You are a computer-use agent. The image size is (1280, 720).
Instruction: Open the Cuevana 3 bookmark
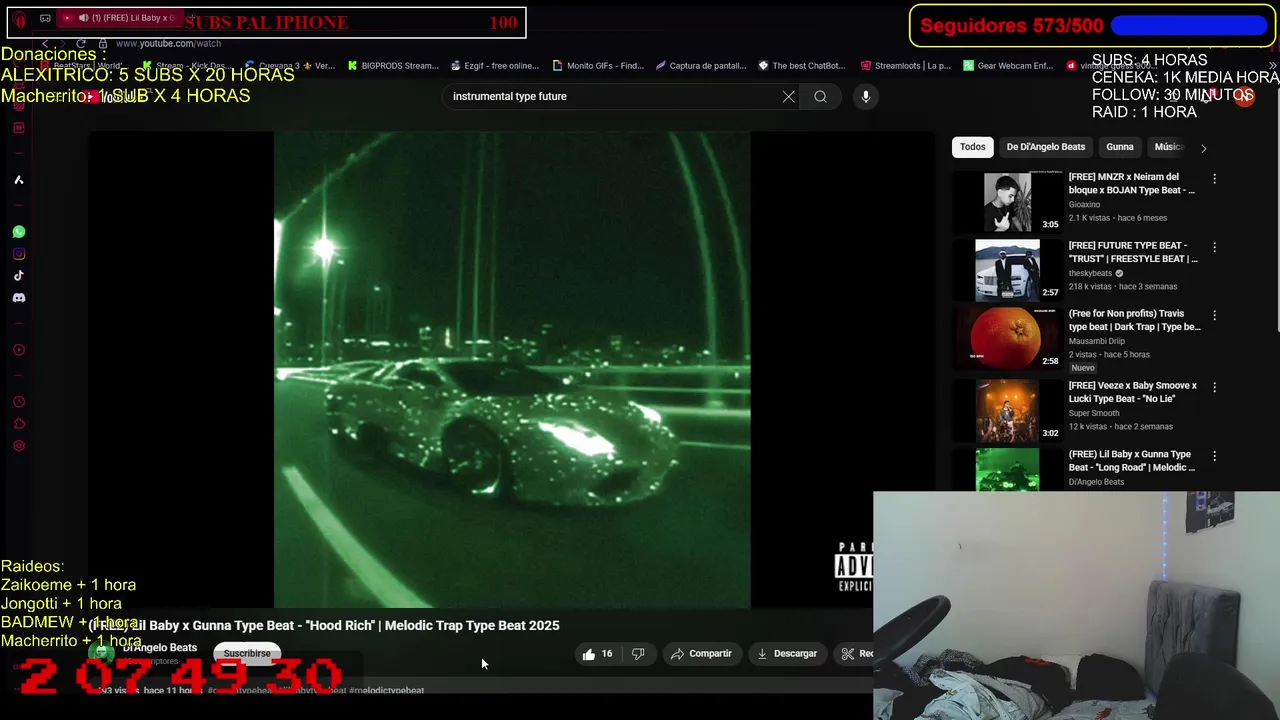pos(290,66)
